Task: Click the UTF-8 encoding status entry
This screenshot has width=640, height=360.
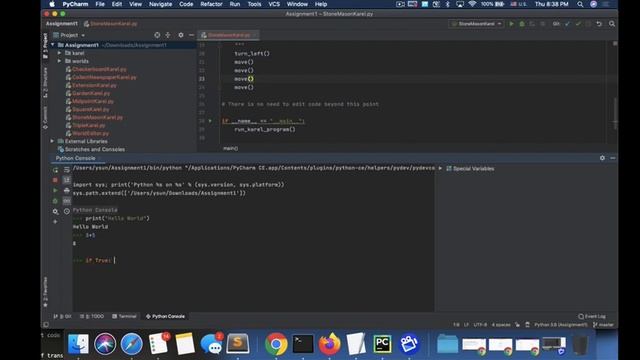Action: coord(480,325)
